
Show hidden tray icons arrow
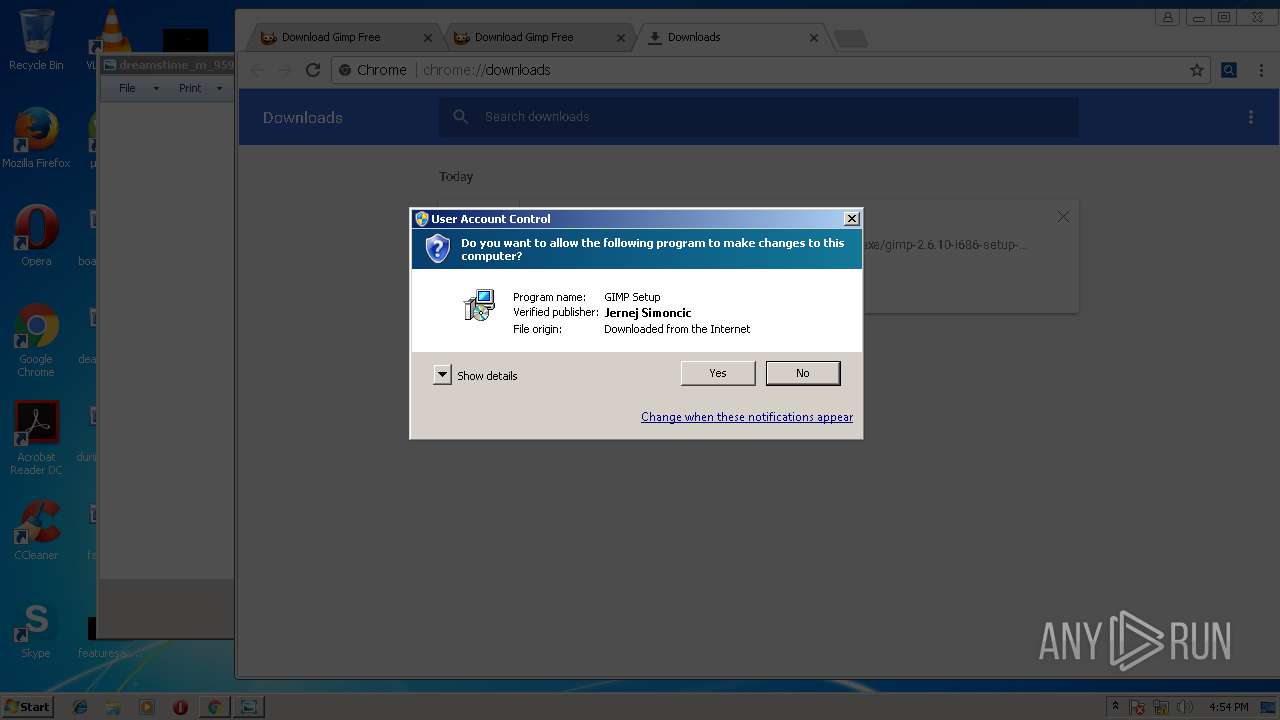(1116, 707)
